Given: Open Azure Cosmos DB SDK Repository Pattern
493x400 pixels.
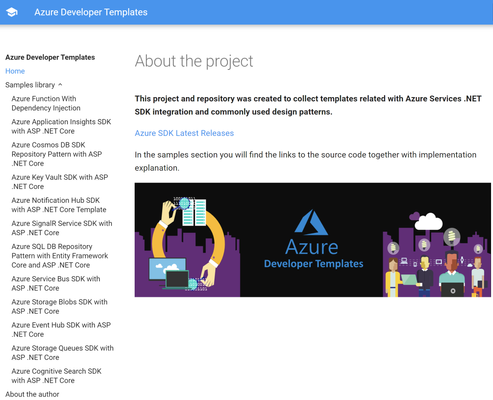Looking at the screenshot, I should 57,154.
